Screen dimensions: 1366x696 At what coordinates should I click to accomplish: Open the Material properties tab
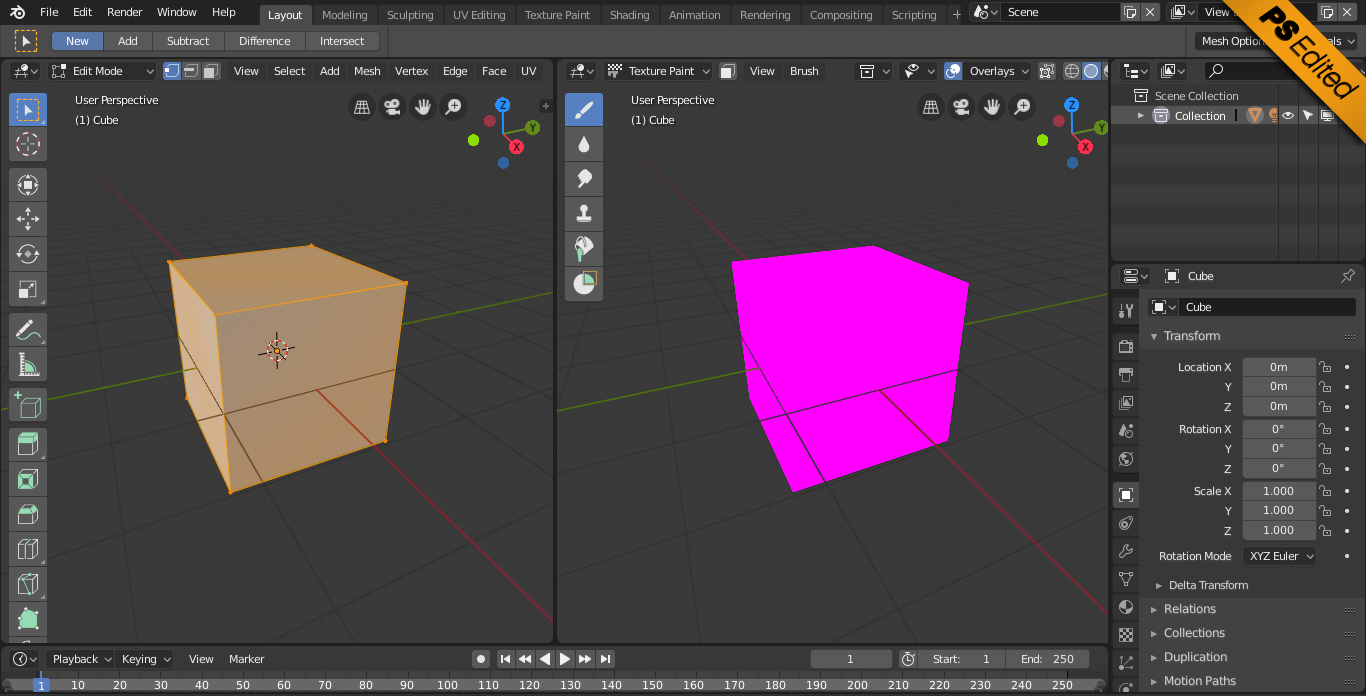point(1126,607)
